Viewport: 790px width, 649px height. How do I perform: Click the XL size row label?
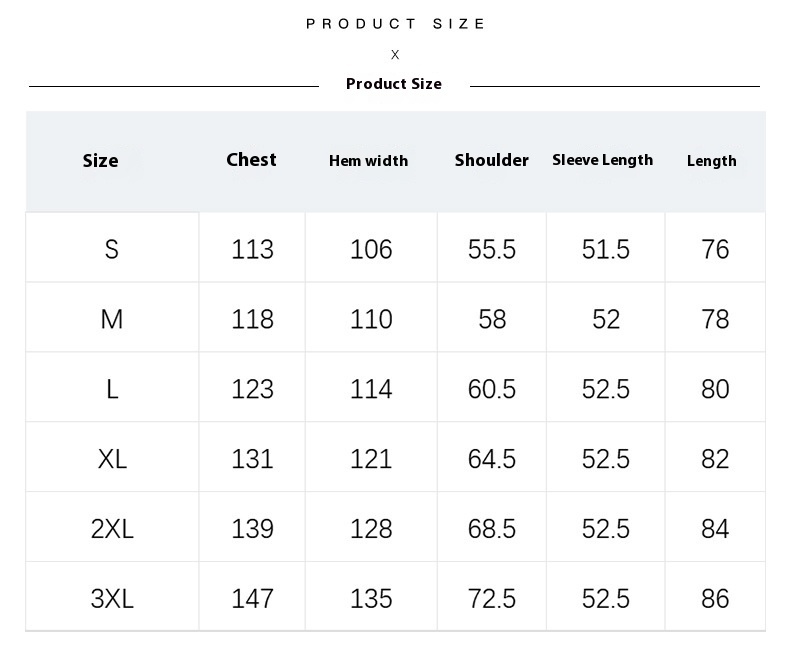click(x=112, y=459)
